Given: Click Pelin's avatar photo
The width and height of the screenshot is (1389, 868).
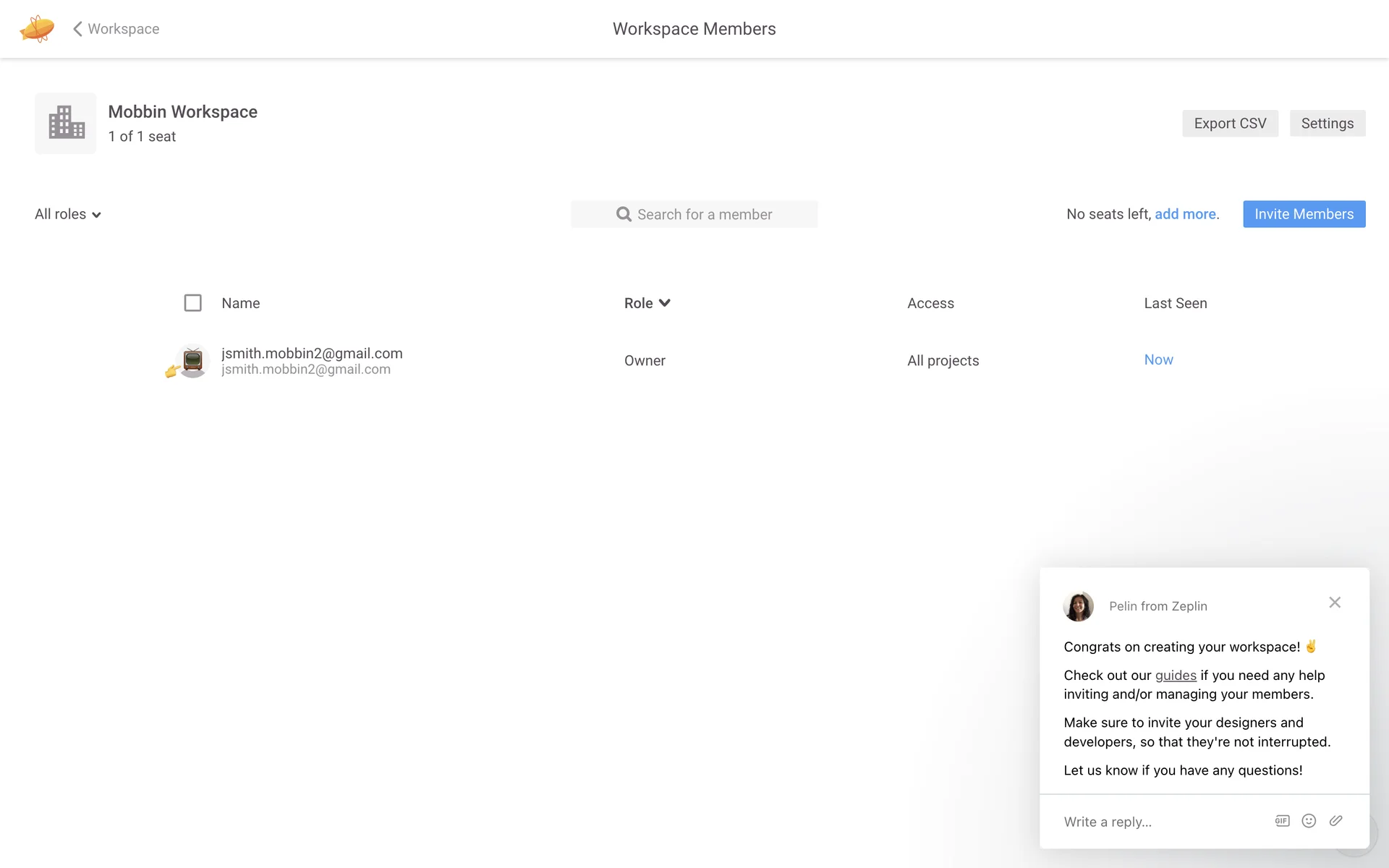Looking at the screenshot, I should coord(1078,606).
